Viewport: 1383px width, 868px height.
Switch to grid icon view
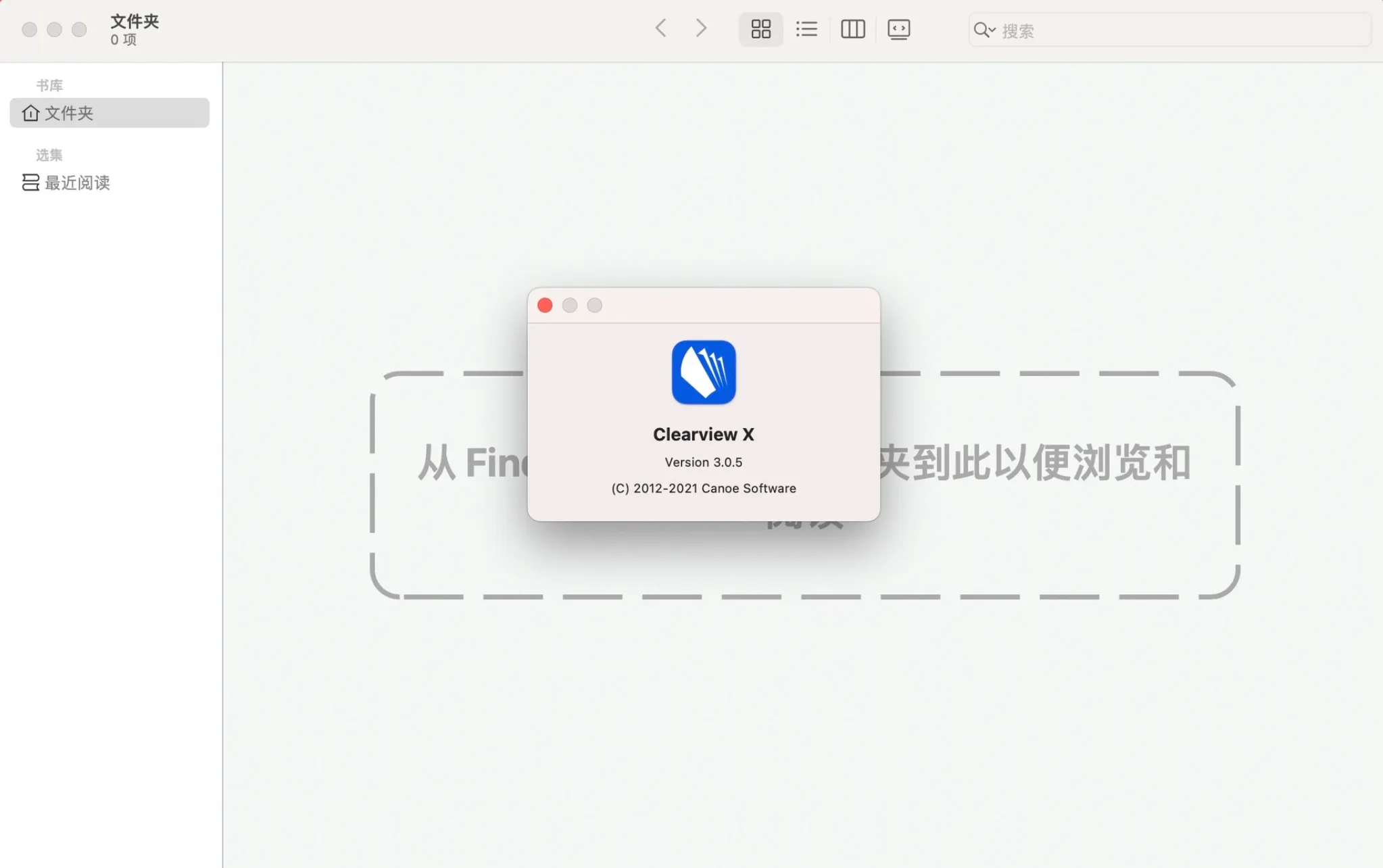coord(760,29)
